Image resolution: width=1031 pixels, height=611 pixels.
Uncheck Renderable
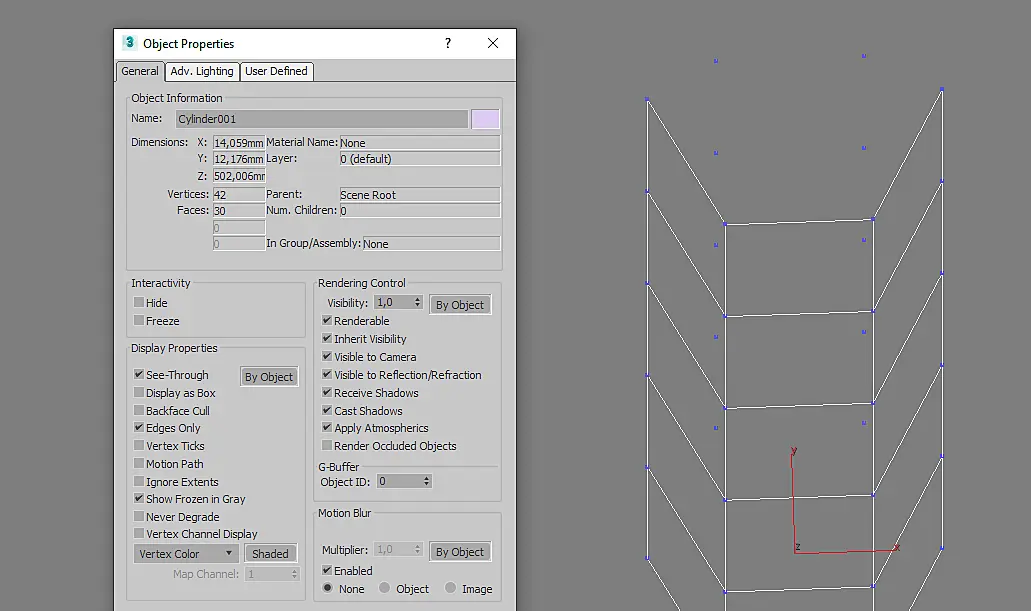coord(327,320)
